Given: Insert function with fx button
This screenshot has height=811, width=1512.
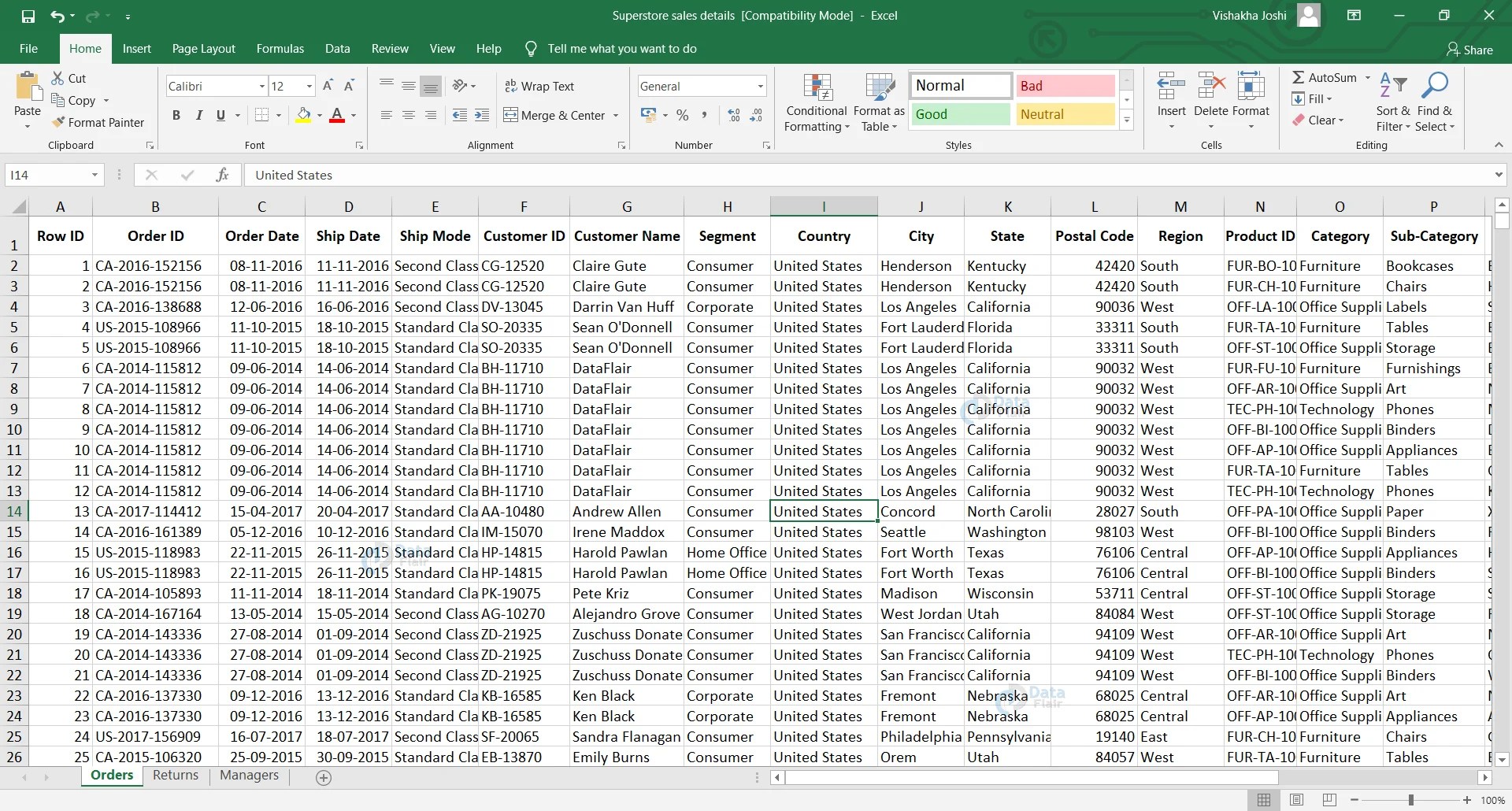Looking at the screenshot, I should (x=222, y=175).
